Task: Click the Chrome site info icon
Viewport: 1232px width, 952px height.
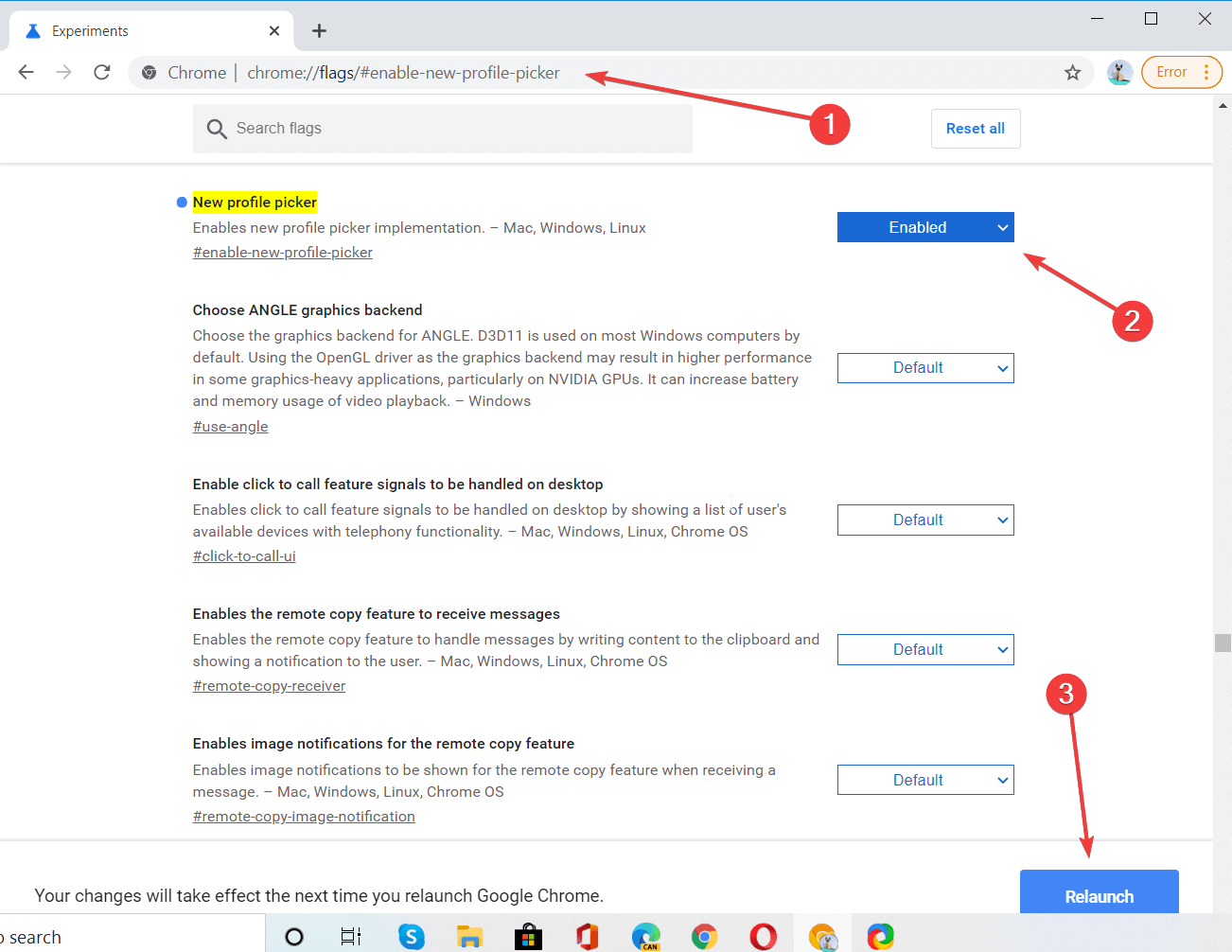Action: (x=149, y=73)
